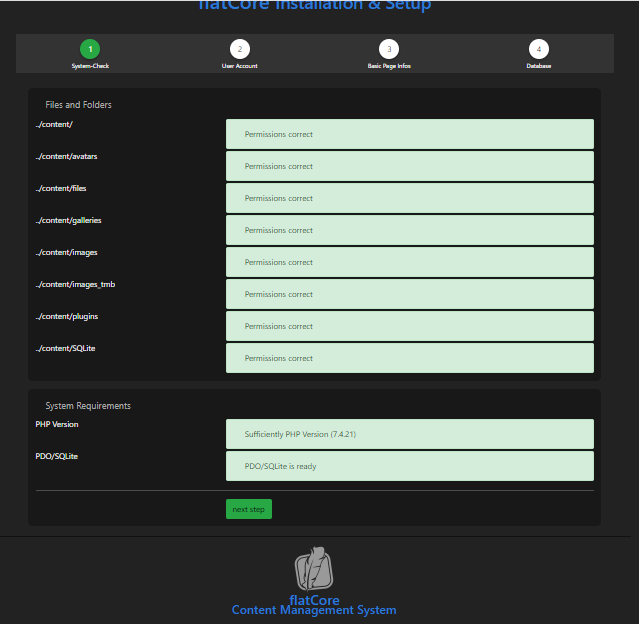
Task: Select step 2 User Account circle
Action: tap(239, 49)
